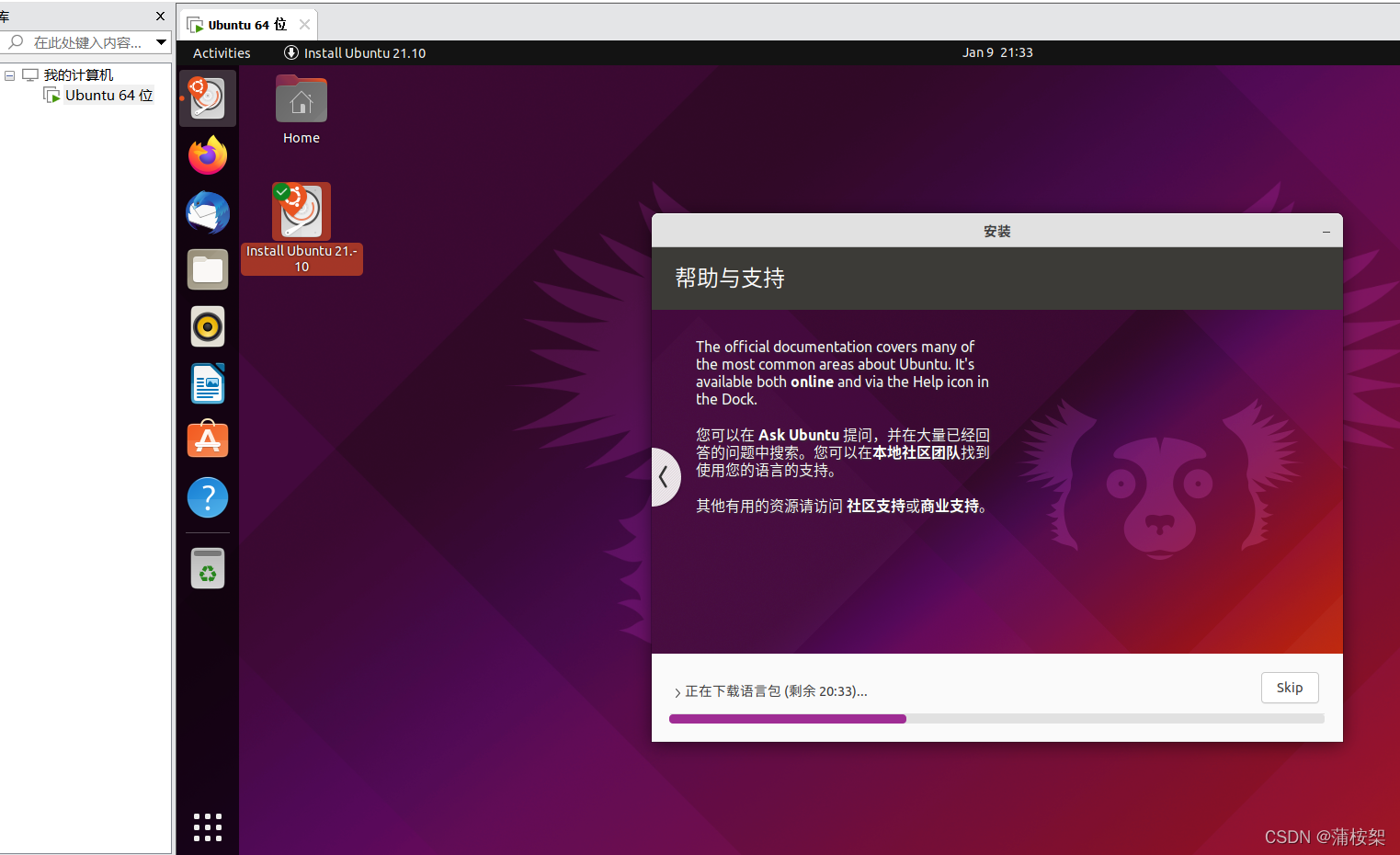1400x855 pixels.
Task: Click the installation progress bar
Action: pos(996,719)
